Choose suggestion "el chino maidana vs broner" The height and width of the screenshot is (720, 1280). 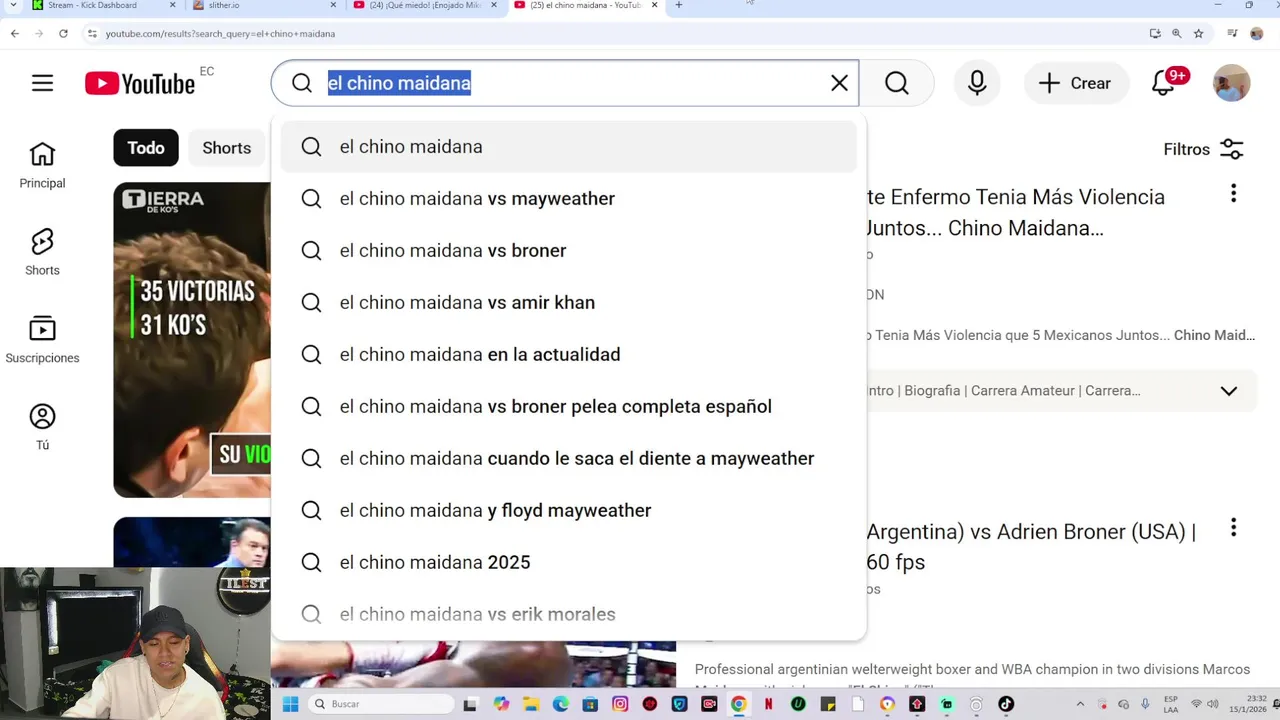point(568,250)
